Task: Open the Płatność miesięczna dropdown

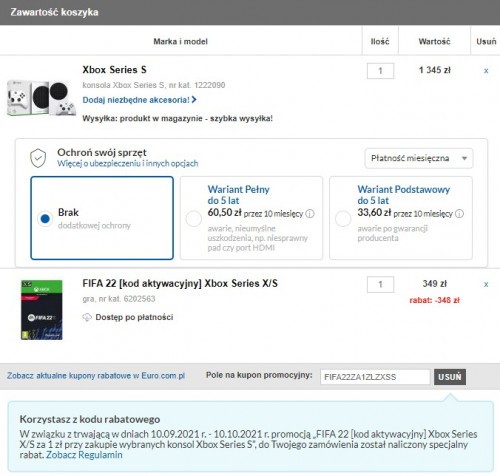Action: click(x=419, y=158)
